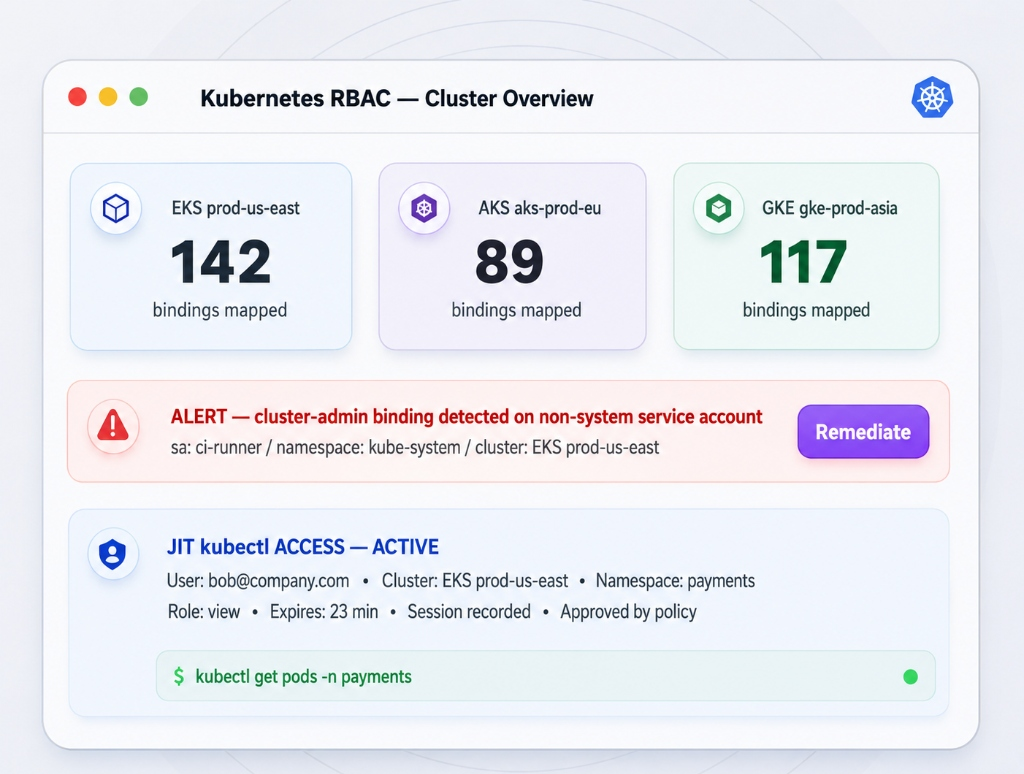Click the red alert warning triangle icon
Image resolution: width=1024 pixels, height=774 pixels.
[x=113, y=427]
